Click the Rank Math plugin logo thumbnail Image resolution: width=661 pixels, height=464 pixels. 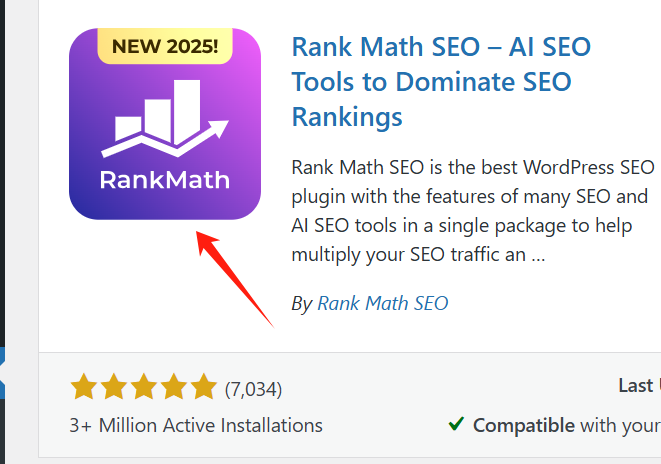click(164, 123)
